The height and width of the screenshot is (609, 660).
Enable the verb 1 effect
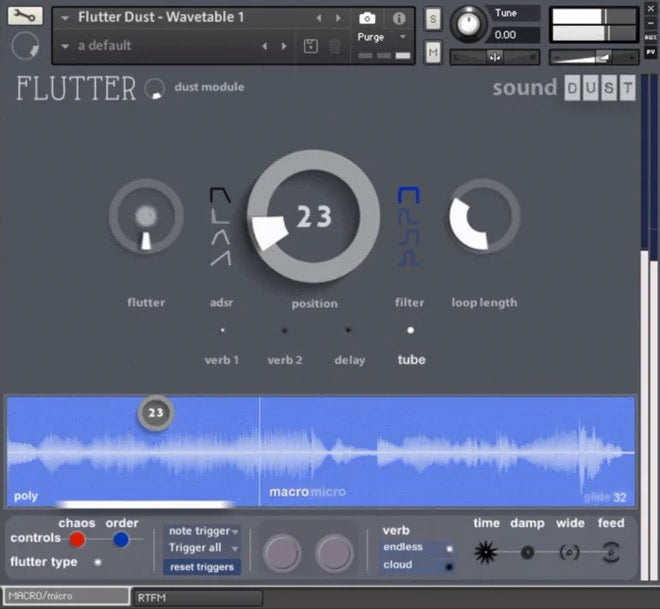click(x=222, y=330)
